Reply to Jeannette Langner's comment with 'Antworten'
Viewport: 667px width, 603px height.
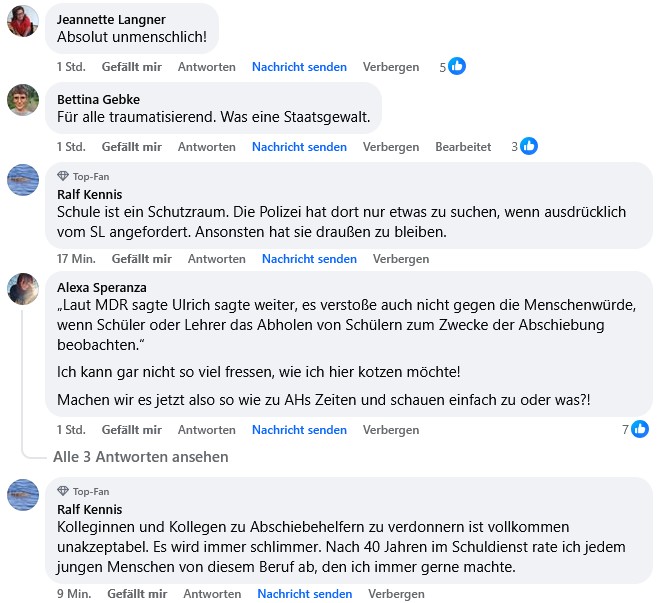pos(206,67)
